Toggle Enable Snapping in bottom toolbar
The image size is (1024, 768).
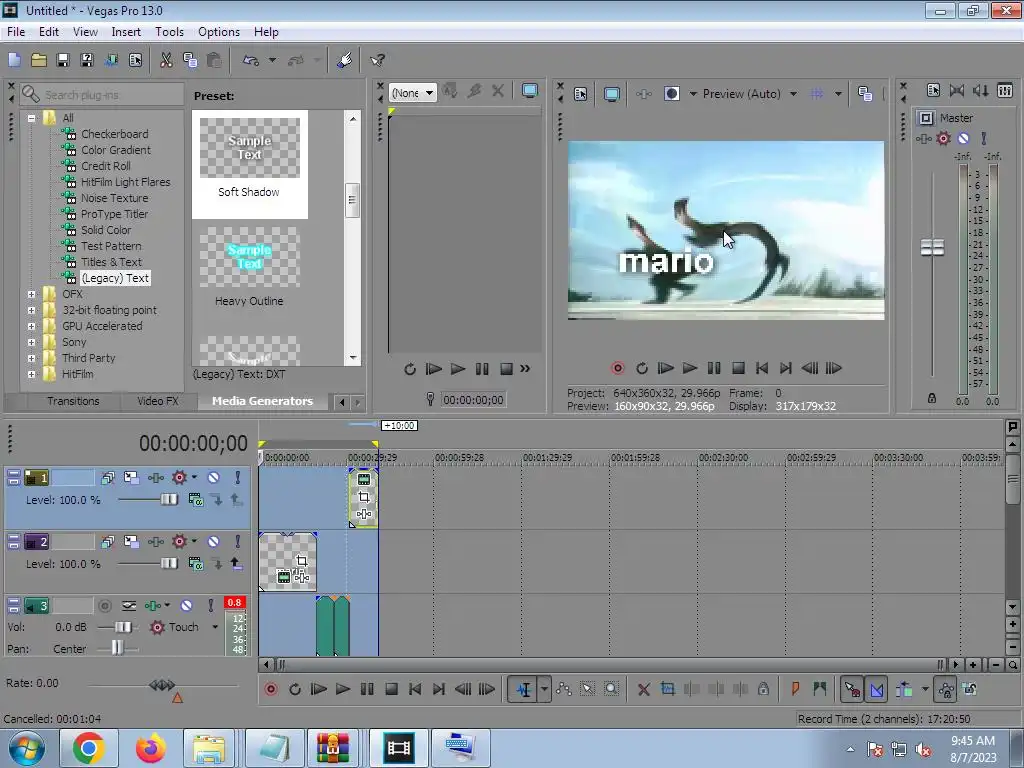click(852, 689)
